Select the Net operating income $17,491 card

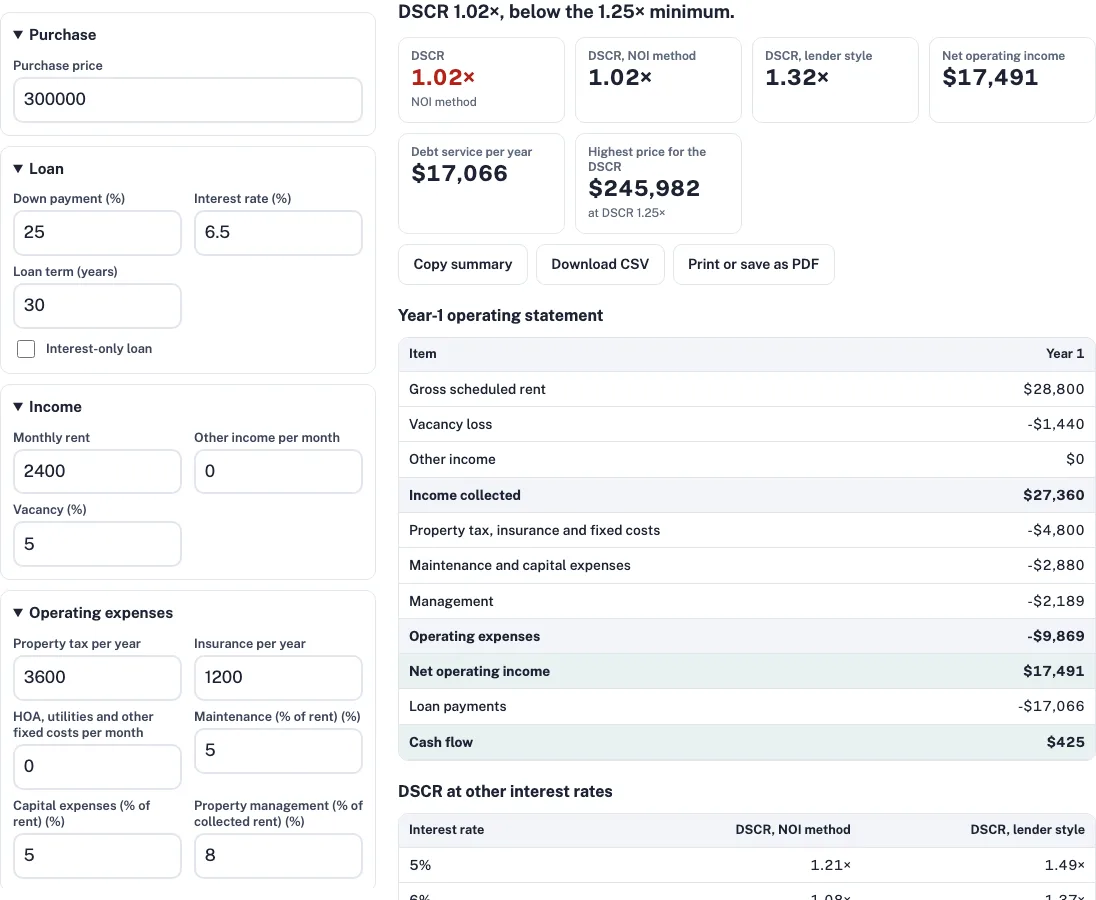(x=1012, y=80)
